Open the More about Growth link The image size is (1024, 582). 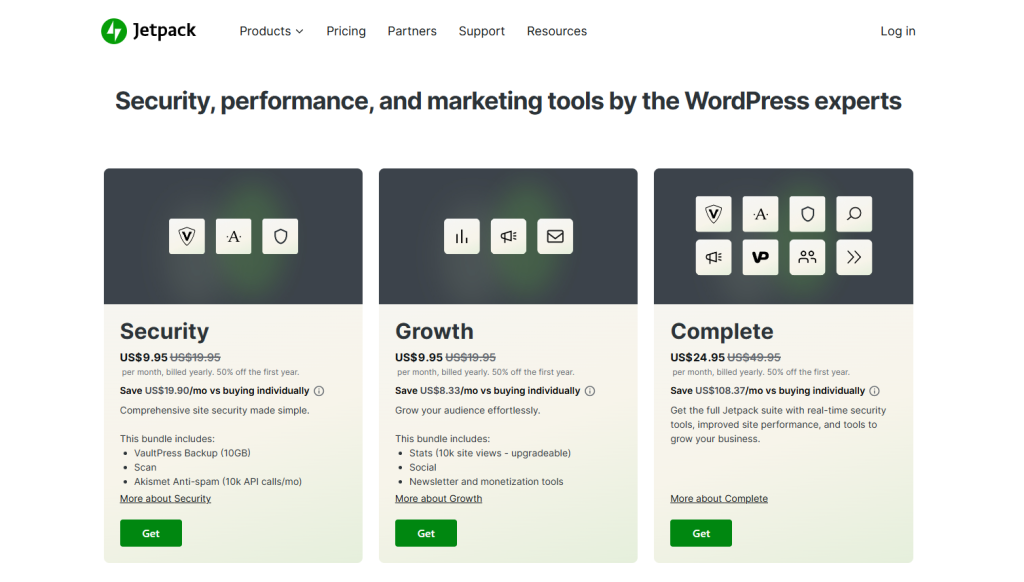tap(438, 498)
